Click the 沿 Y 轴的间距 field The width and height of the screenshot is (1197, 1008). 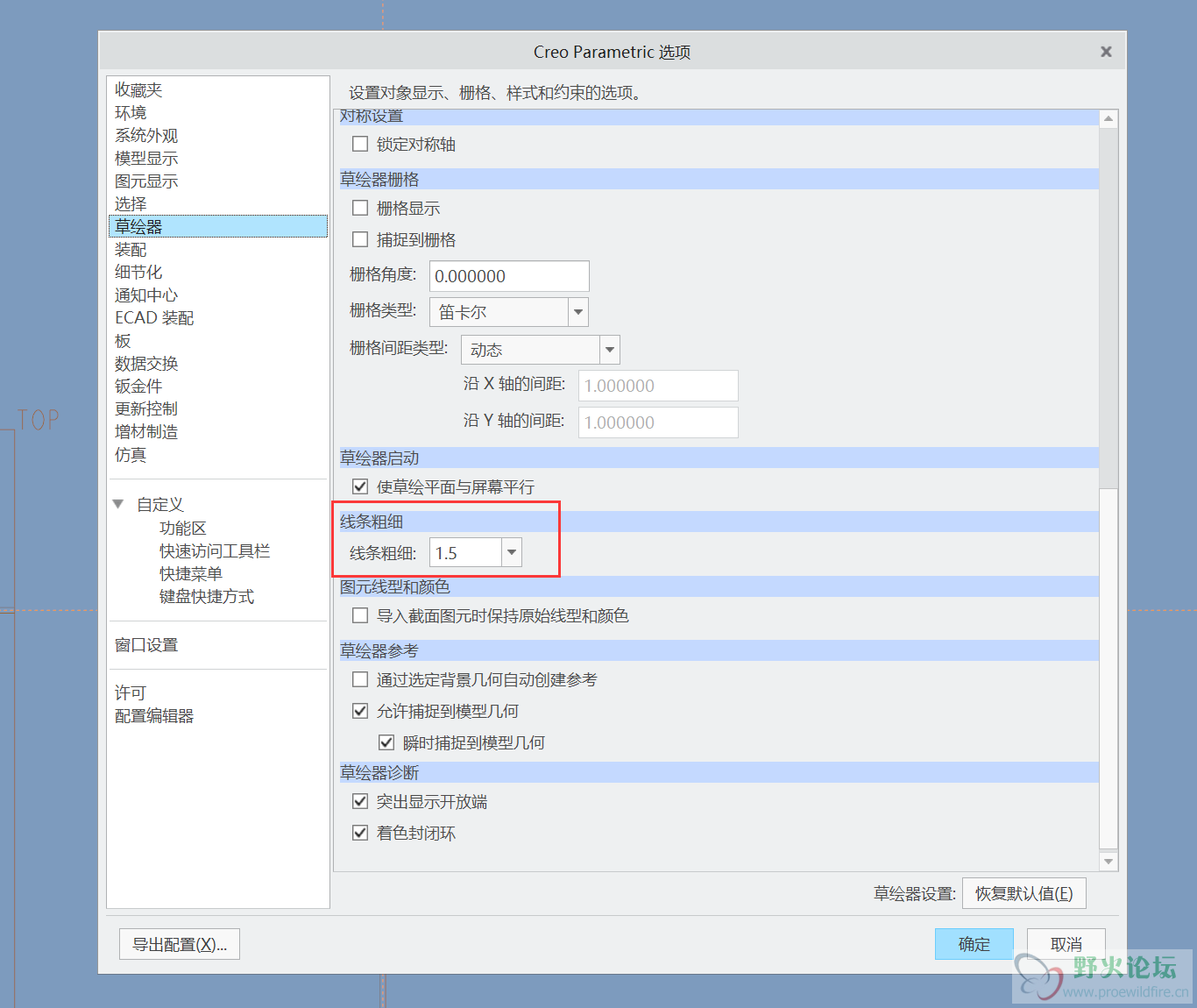658,422
